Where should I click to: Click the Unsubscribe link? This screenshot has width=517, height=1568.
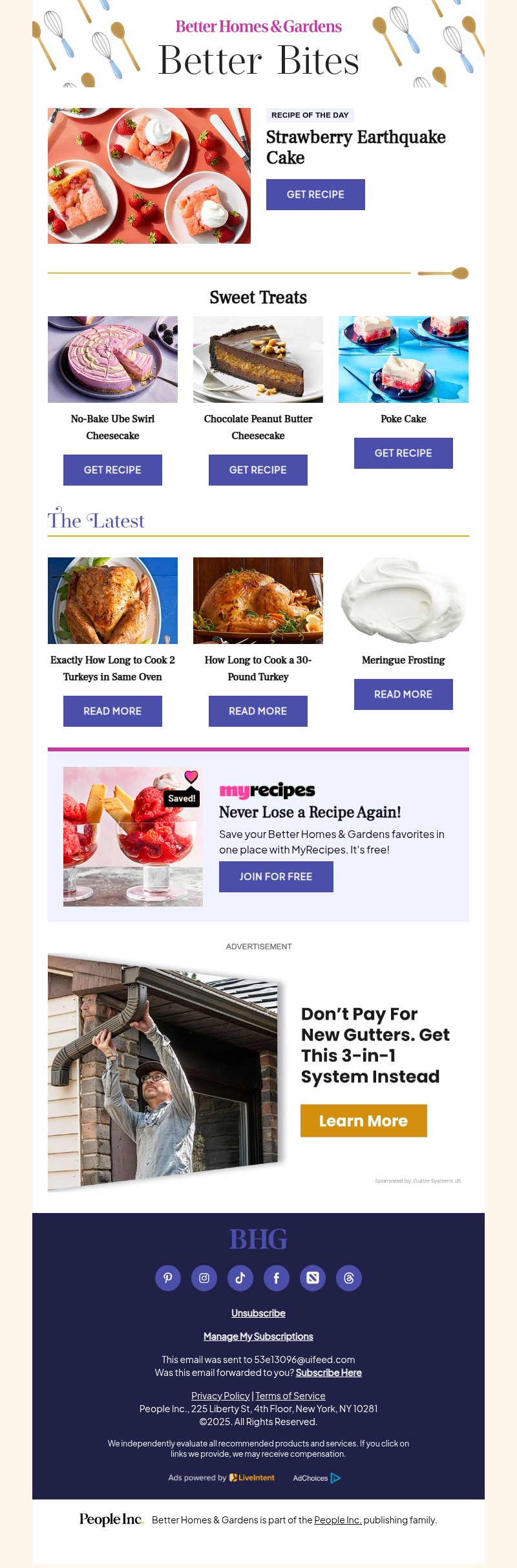click(258, 1313)
